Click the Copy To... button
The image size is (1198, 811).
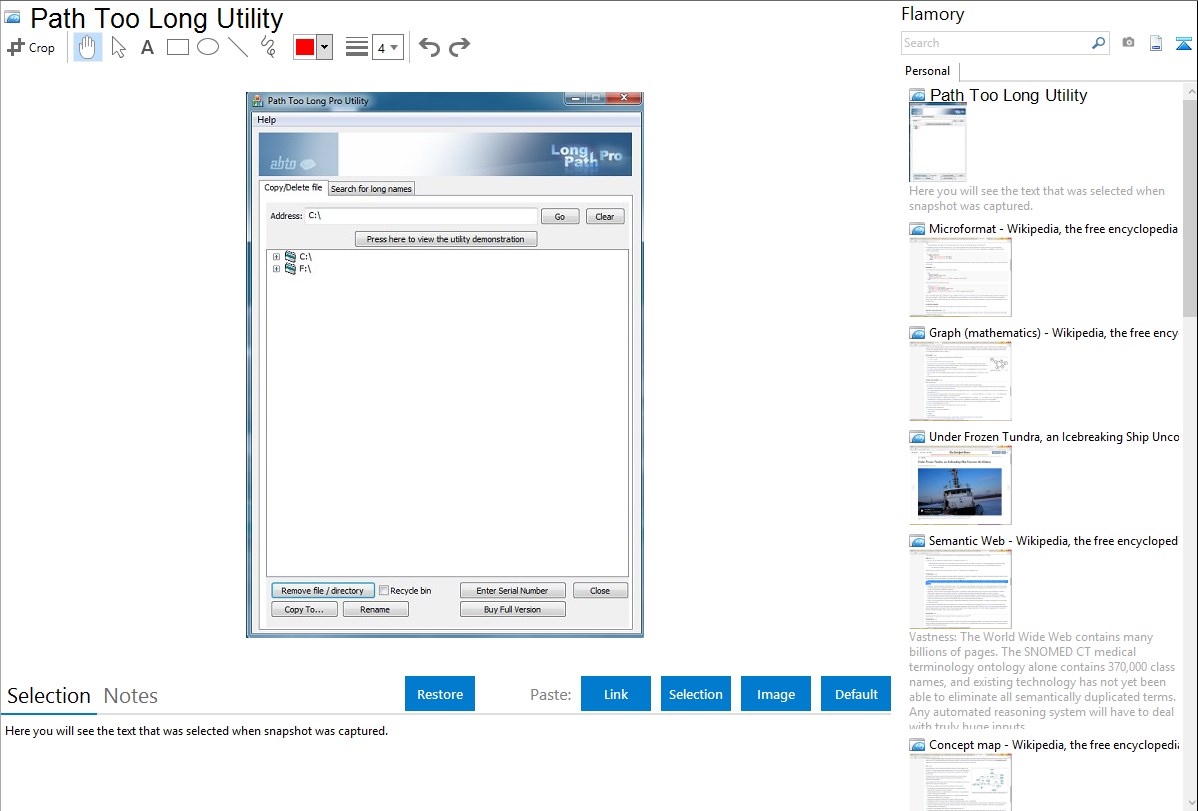[304, 609]
